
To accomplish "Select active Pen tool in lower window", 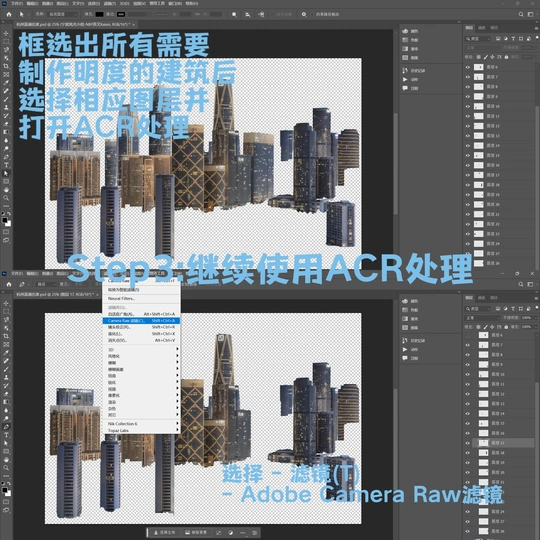I will pyautogui.click(x=6, y=427).
